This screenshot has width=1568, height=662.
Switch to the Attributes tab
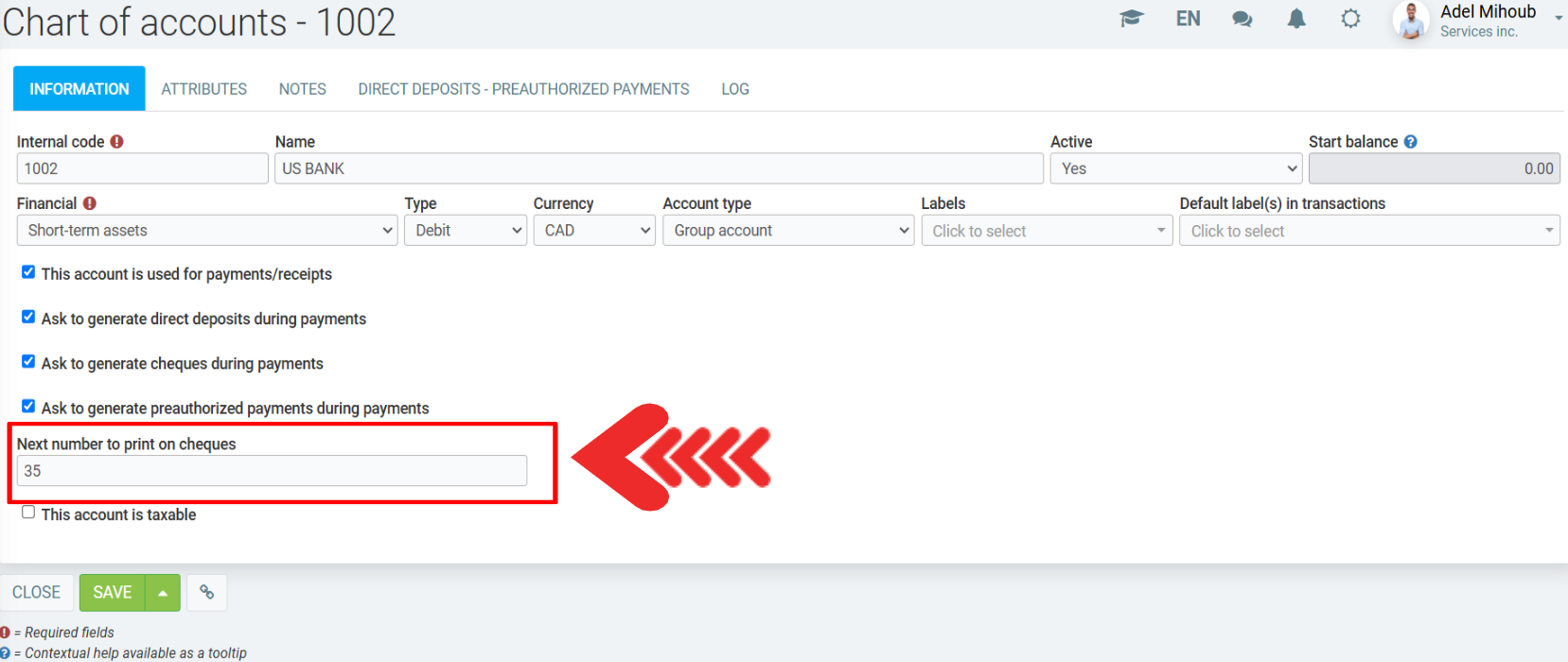coord(203,89)
